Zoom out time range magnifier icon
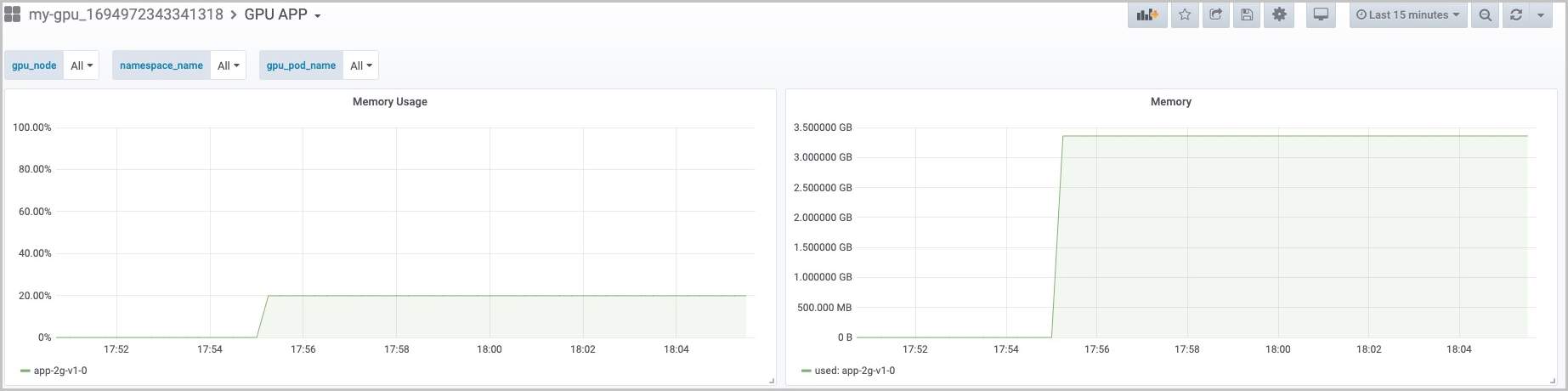Viewport: 1568px width, 391px height. (x=1485, y=15)
